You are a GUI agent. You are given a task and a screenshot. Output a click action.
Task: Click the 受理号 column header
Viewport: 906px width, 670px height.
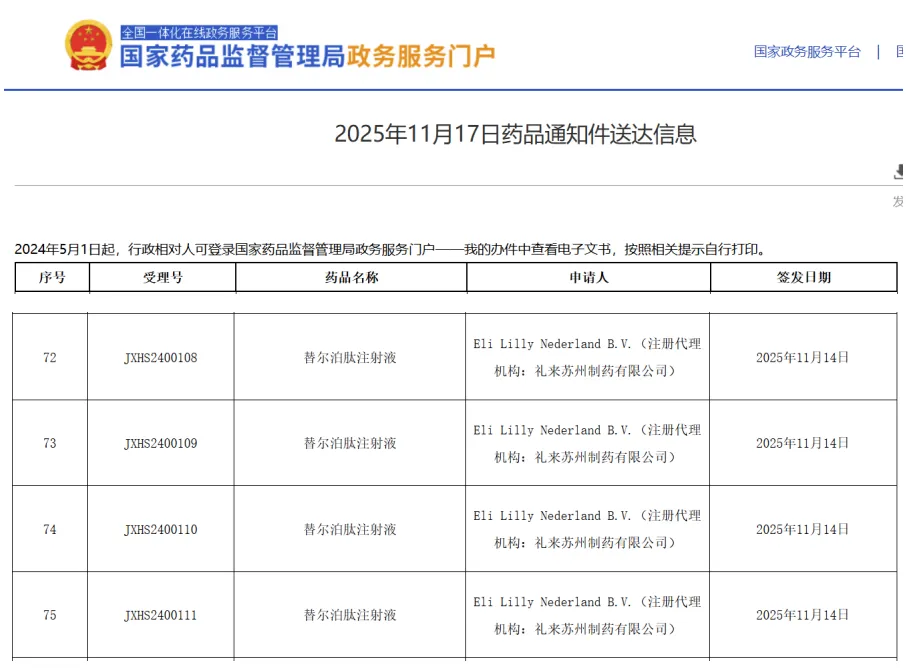tap(162, 277)
